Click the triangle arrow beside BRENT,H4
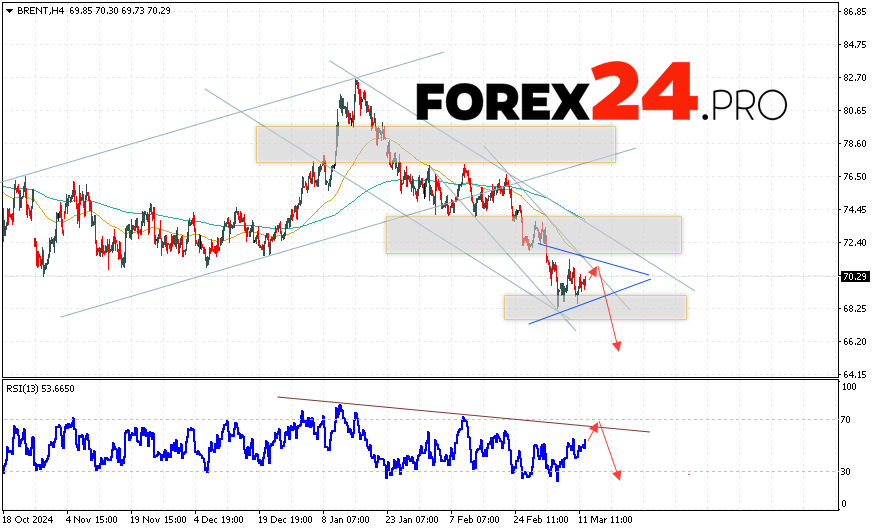The height and width of the screenshot is (531, 878). [x=9, y=9]
